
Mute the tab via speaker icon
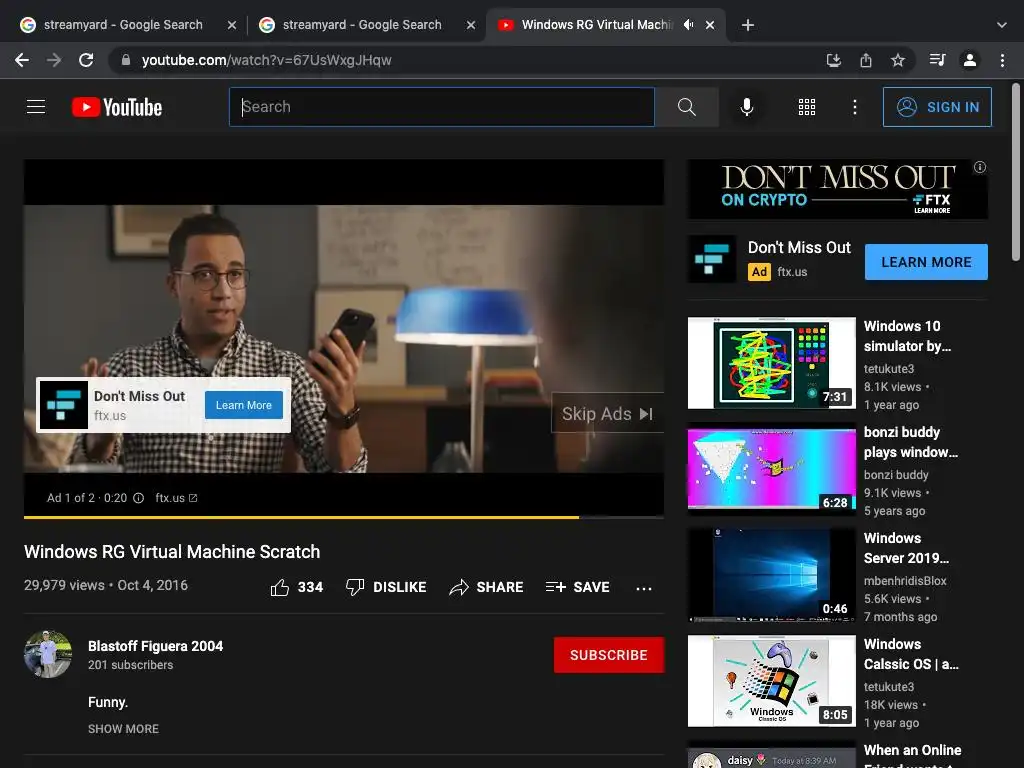688,25
